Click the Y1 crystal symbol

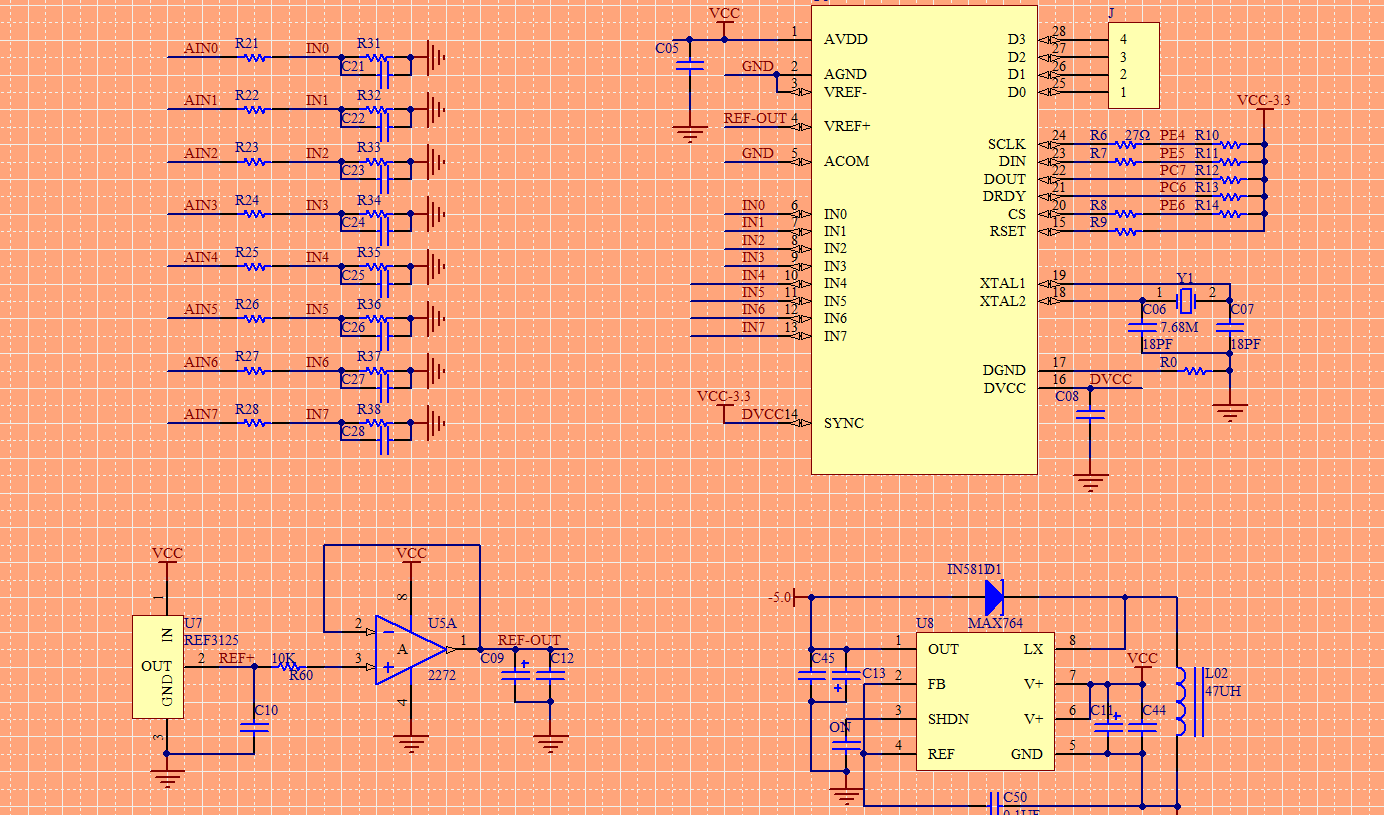tap(1186, 299)
